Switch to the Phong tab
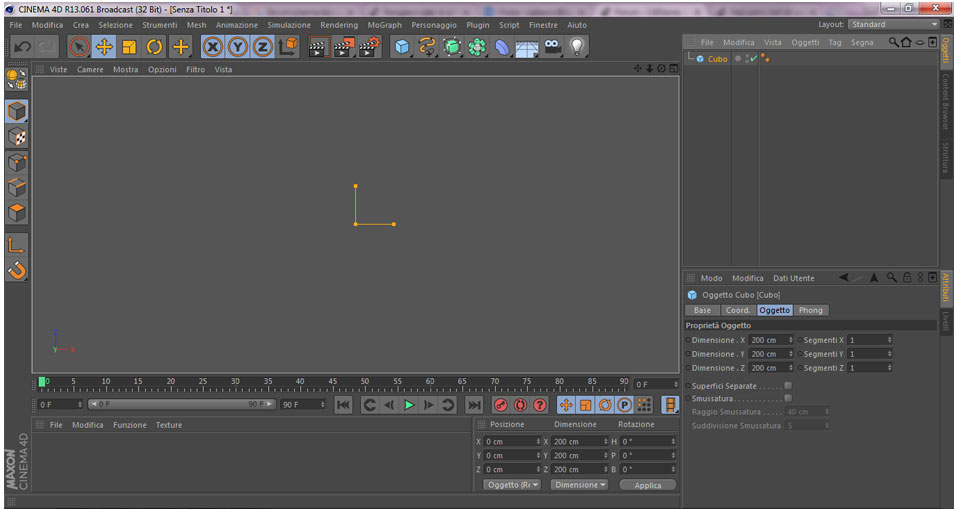Screen dimensions: 960x509 point(811,310)
